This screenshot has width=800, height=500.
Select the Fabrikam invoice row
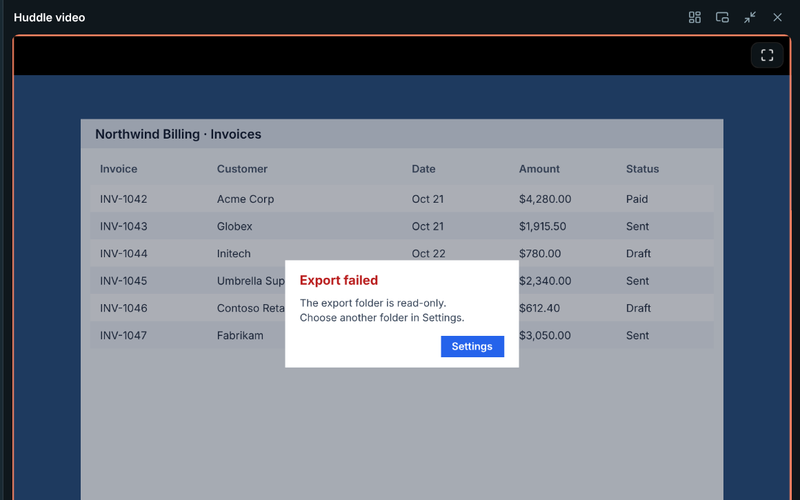(x=402, y=335)
